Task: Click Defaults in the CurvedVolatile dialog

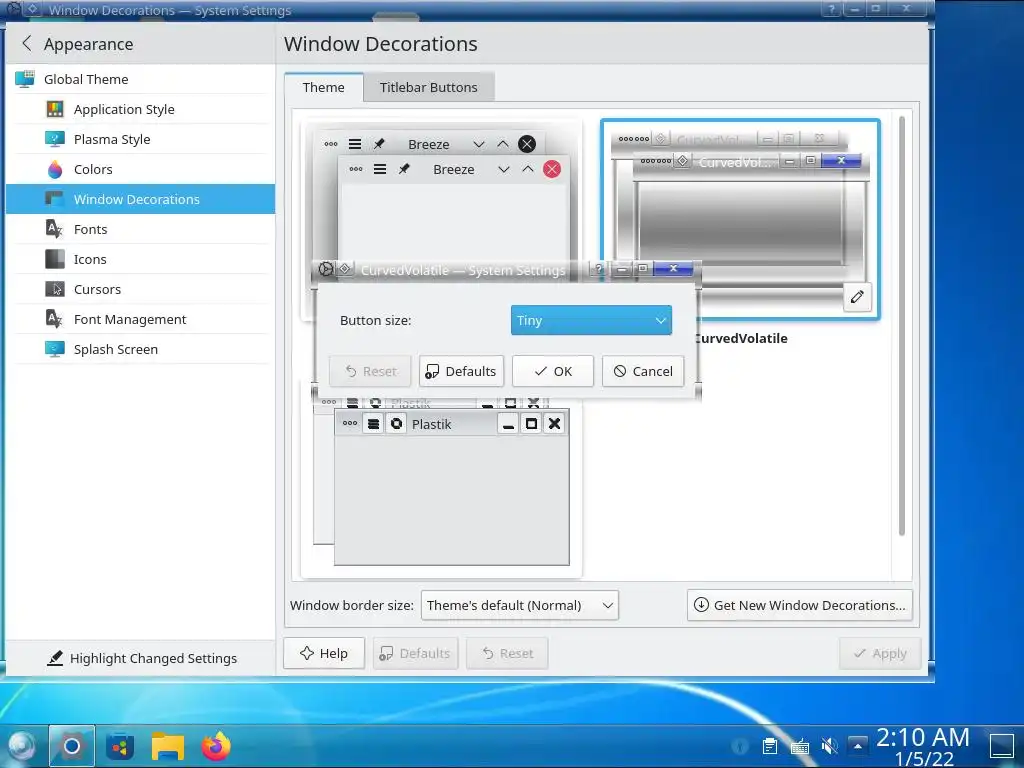Action: click(x=461, y=371)
